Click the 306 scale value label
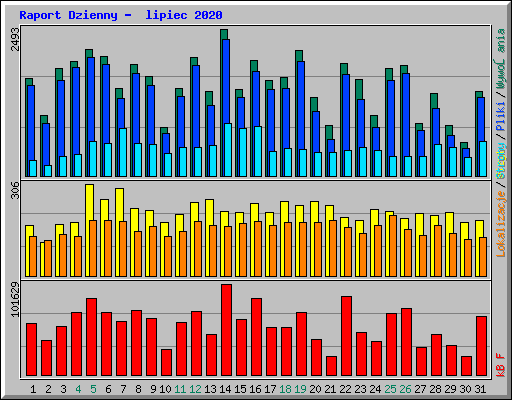The image size is (512, 400). pyautogui.click(x=15, y=190)
